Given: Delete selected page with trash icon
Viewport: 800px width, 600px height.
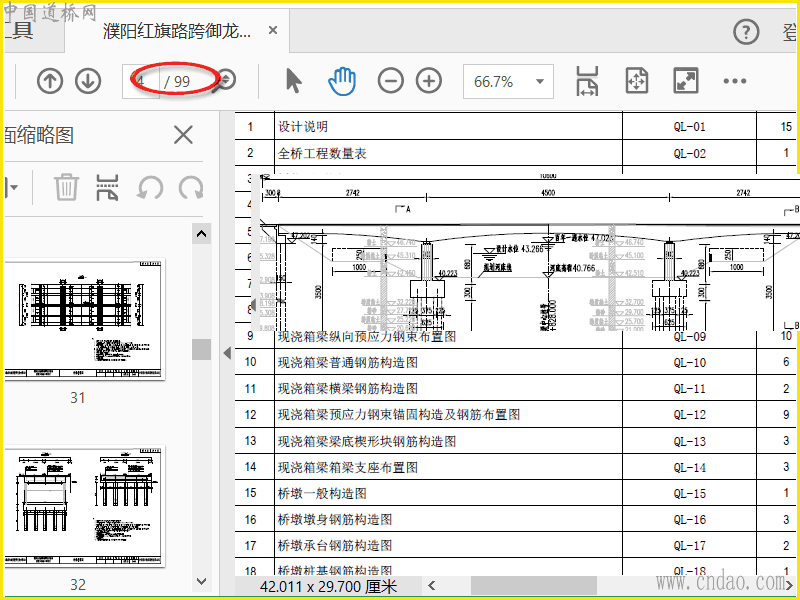Looking at the screenshot, I should (67, 187).
